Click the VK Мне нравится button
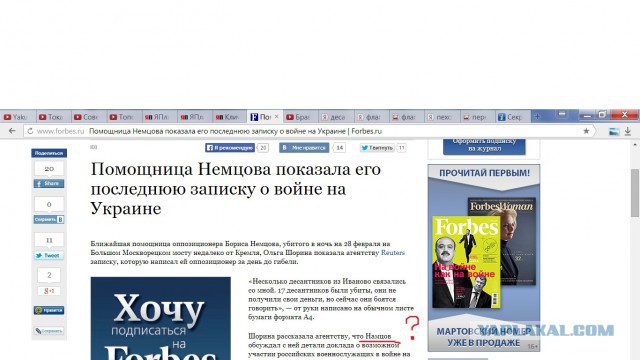640x360 pixels. 304,148
